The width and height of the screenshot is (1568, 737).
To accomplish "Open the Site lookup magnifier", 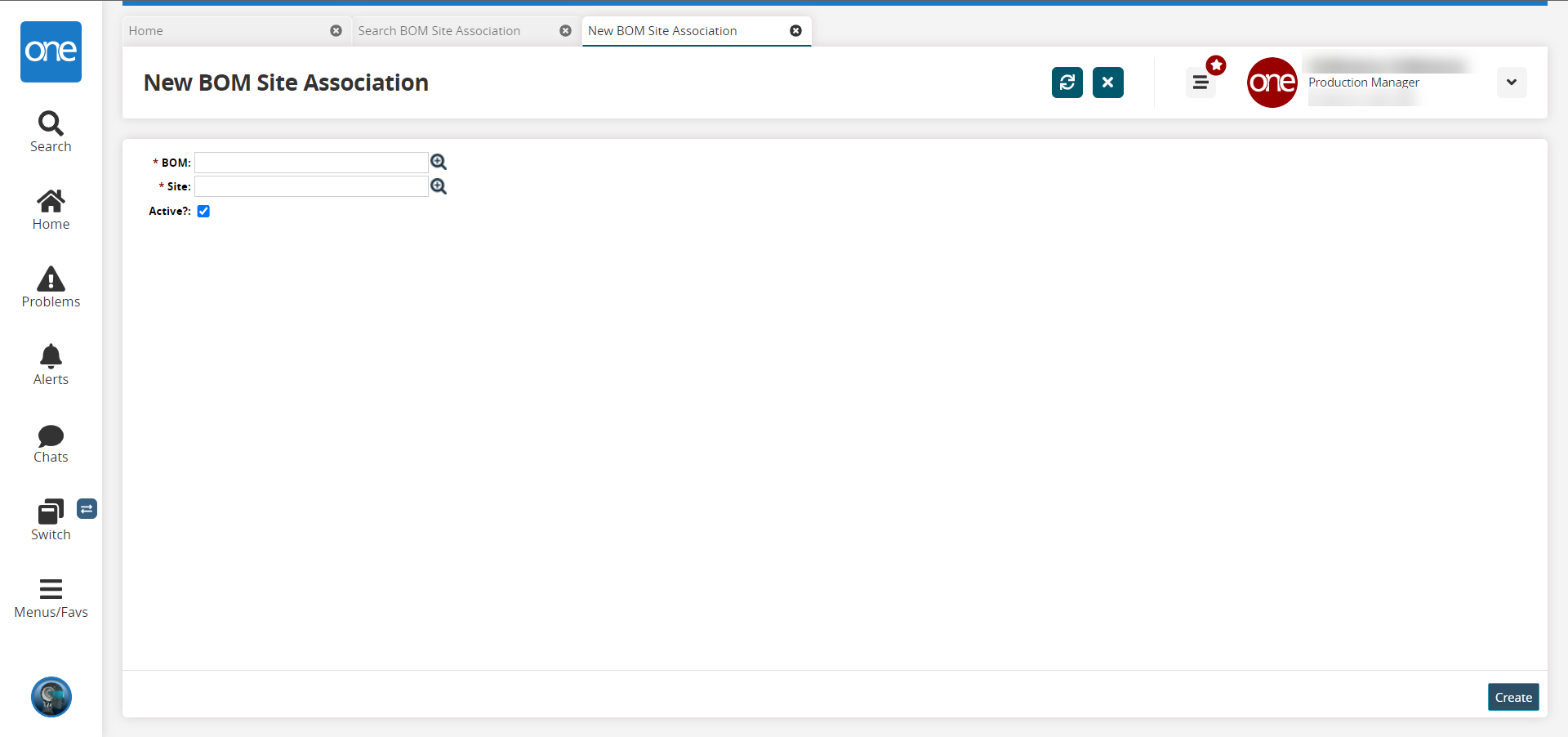I will 439,186.
